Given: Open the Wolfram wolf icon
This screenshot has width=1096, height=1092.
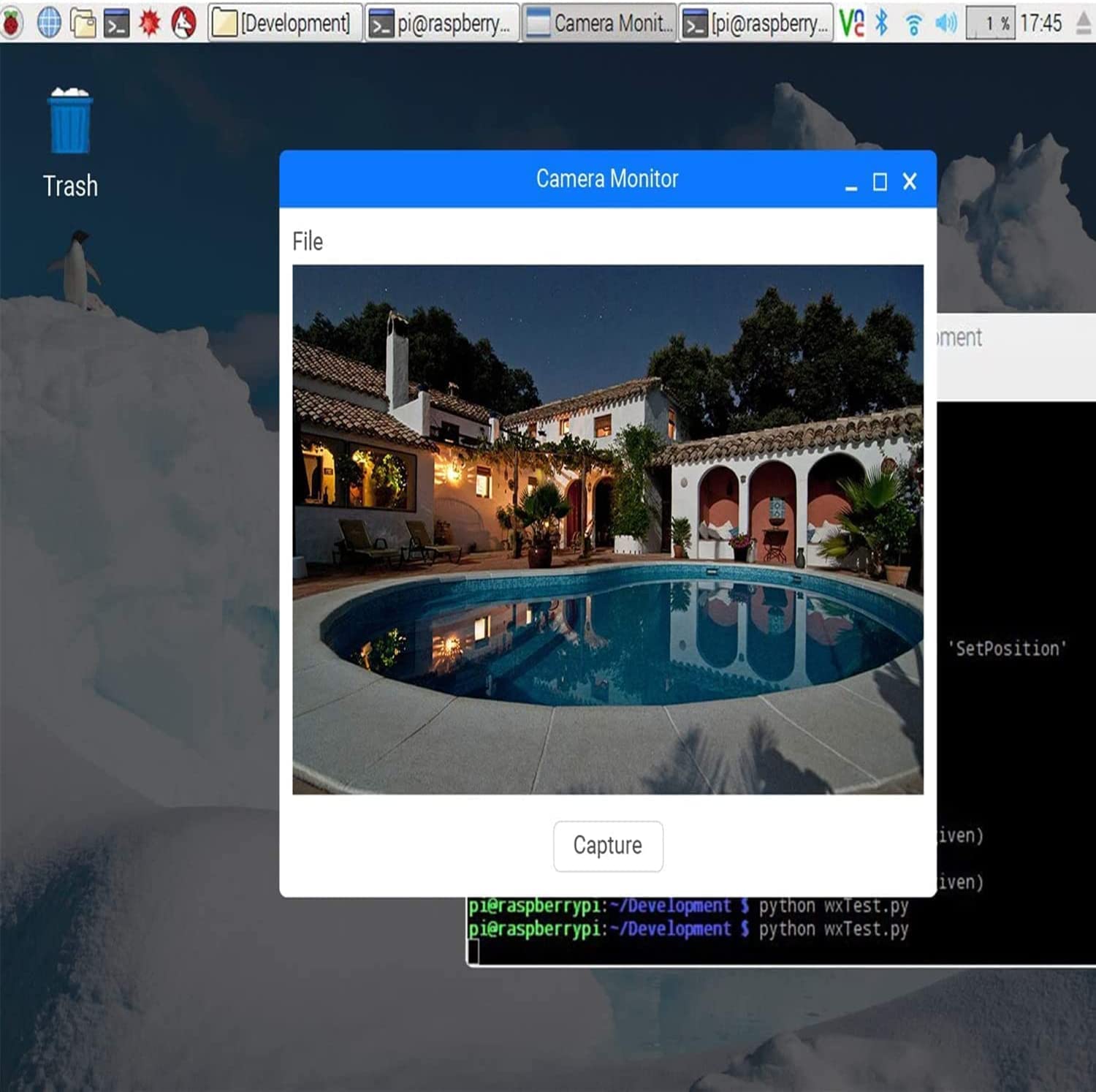Looking at the screenshot, I should (x=183, y=23).
